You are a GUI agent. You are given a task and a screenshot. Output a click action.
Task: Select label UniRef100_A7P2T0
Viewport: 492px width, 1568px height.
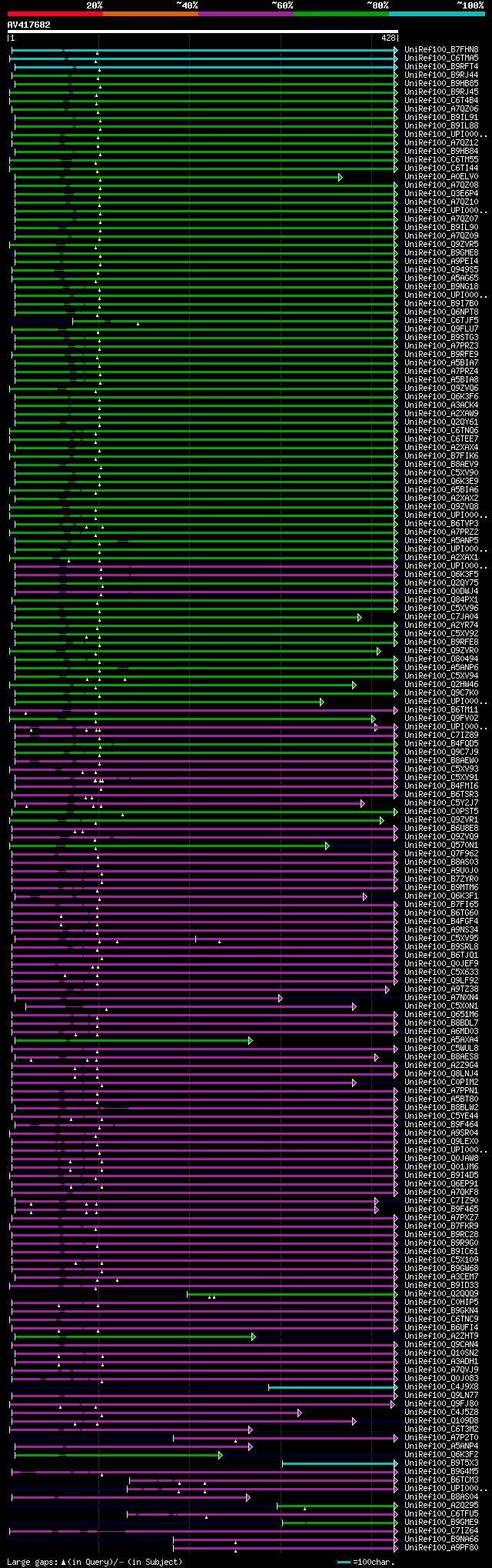pyautogui.click(x=441, y=1438)
